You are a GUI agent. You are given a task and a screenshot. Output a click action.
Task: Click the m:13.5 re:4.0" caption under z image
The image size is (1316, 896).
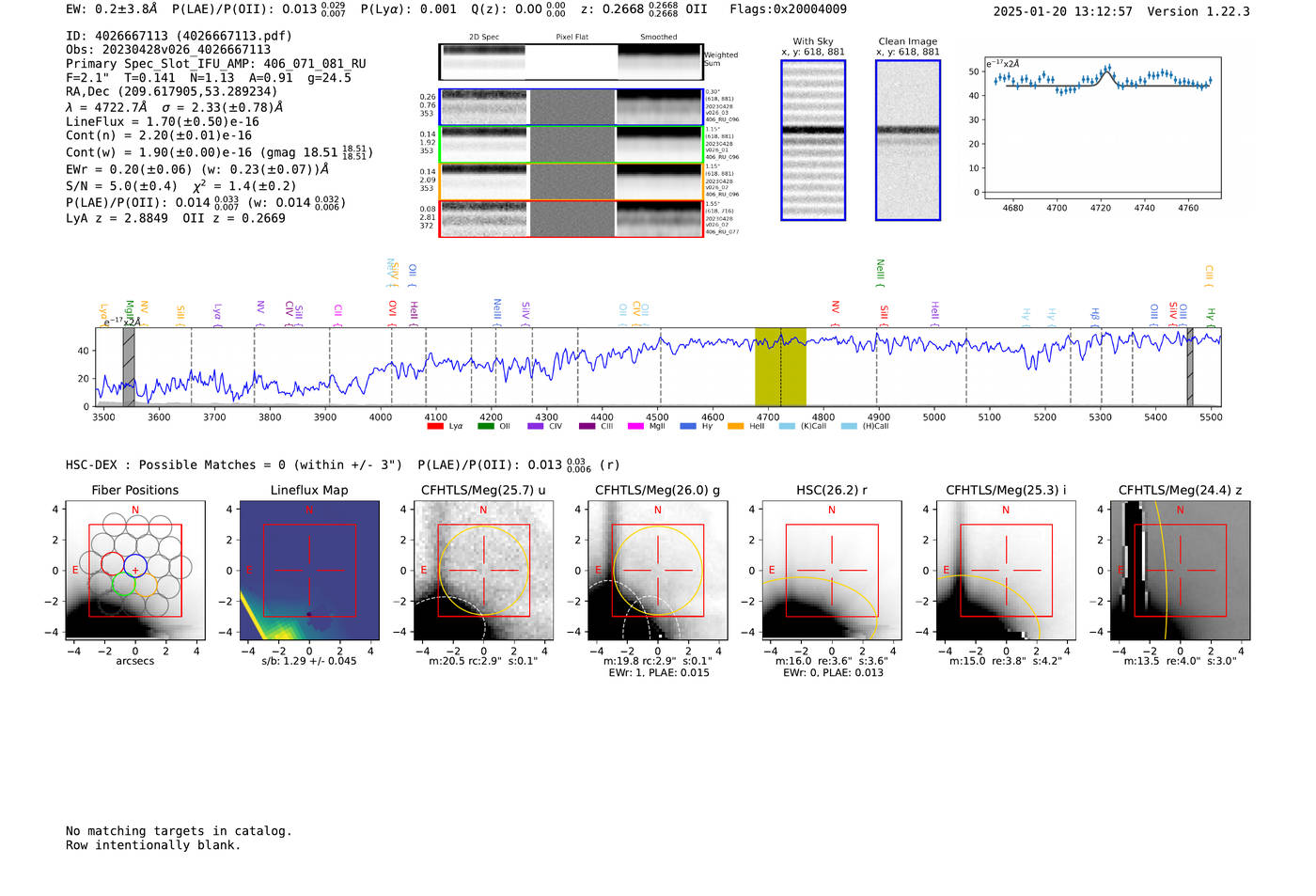click(1180, 661)
